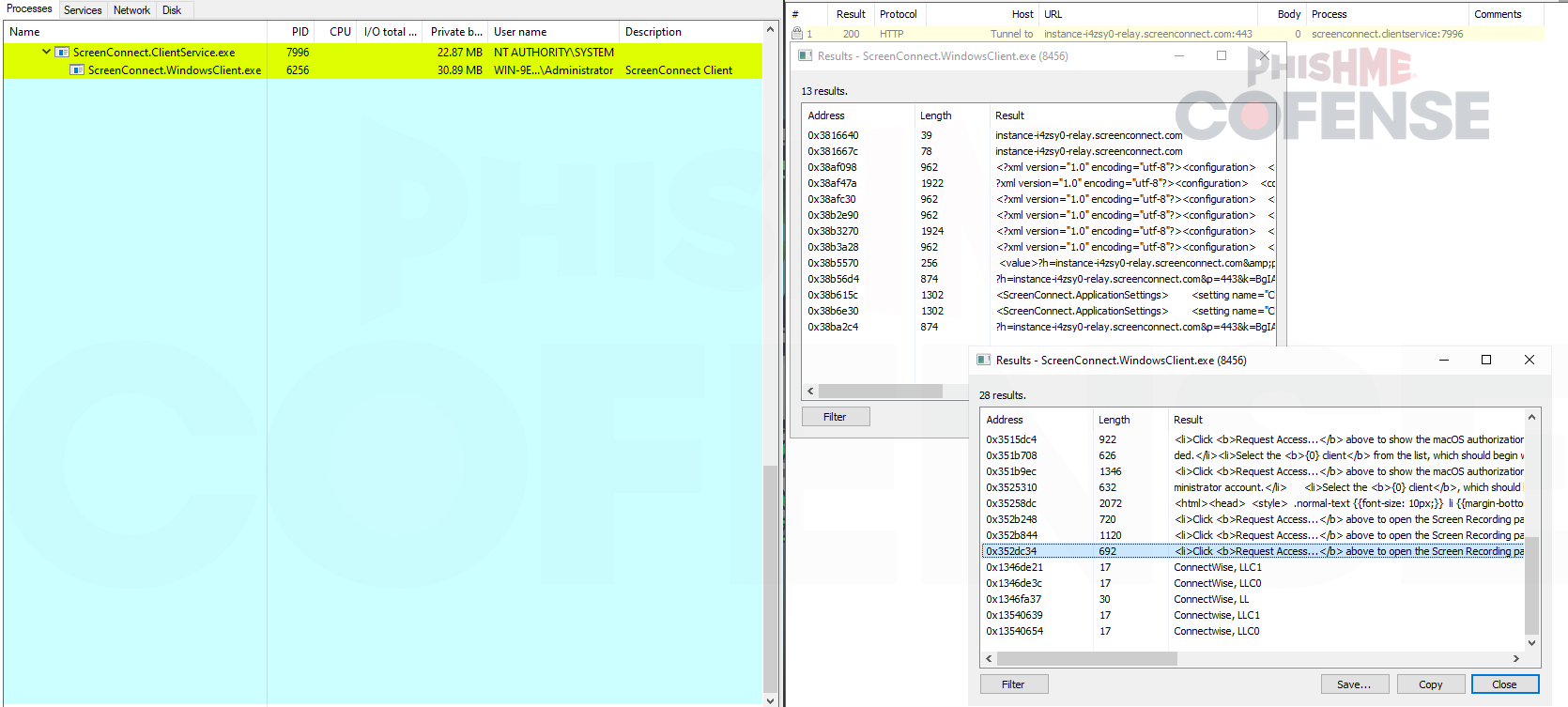Maximize the 28 results window
Screen dimensions: 1568x707
tap(1486, 361)
